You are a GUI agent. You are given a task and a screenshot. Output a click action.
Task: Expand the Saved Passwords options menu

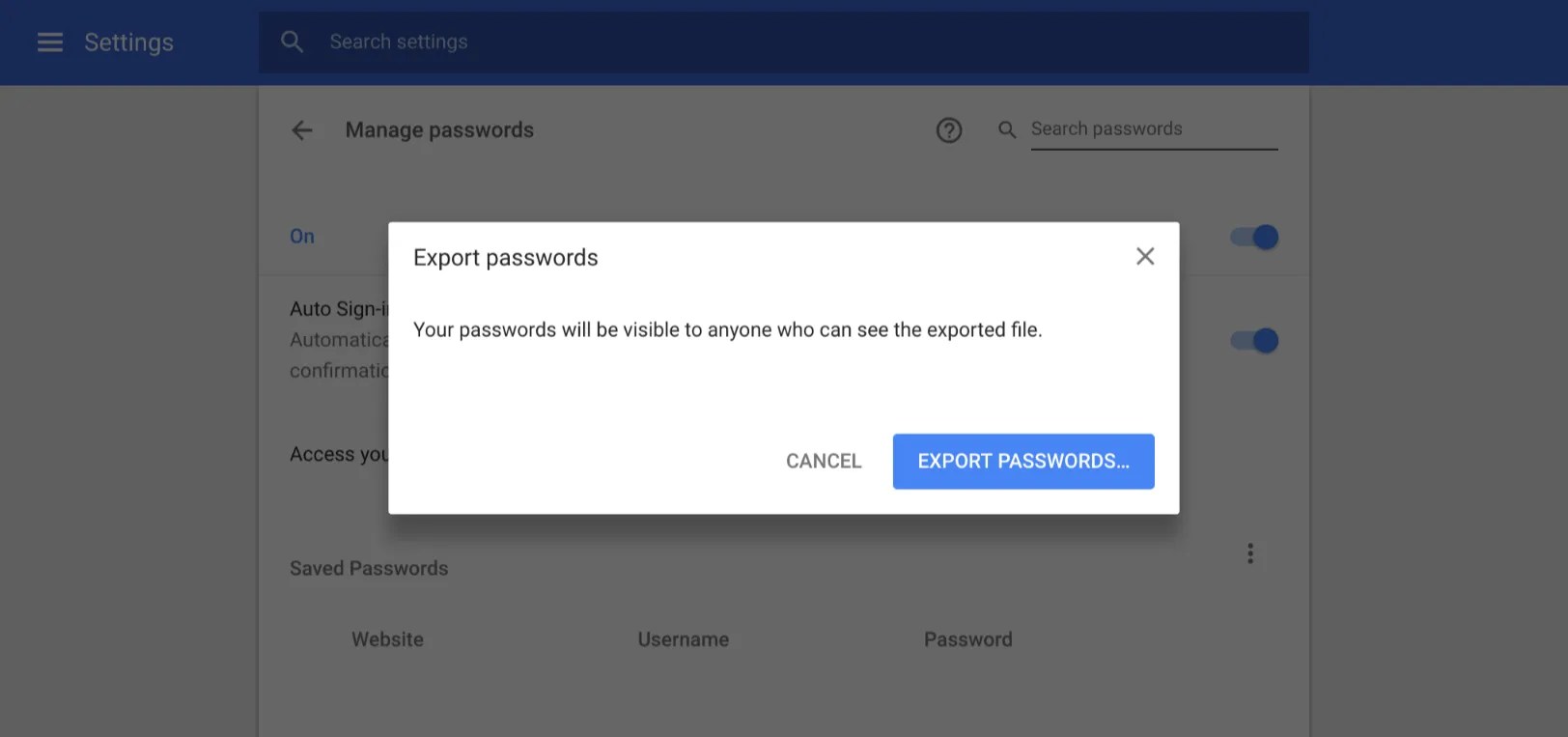point(1249,552)
